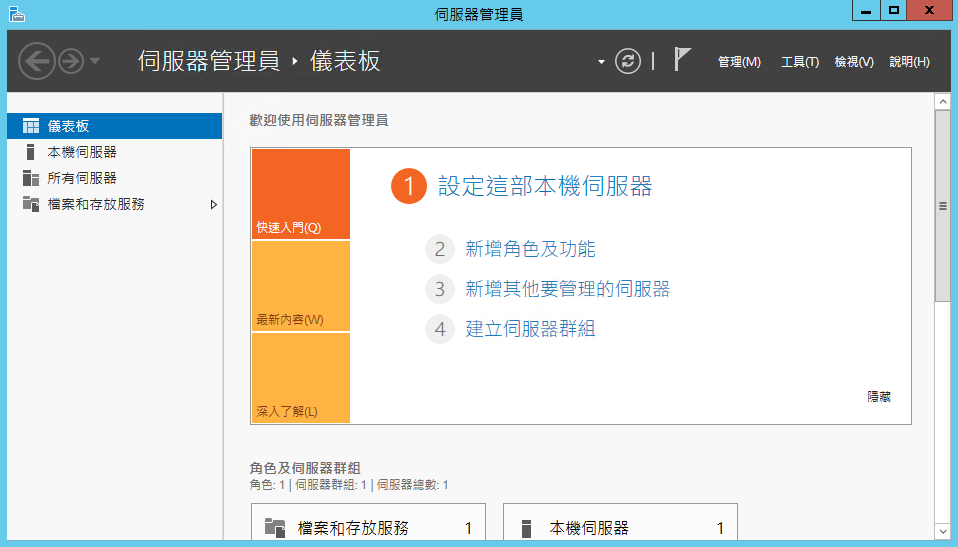Open the 說明(H) menu
Screen dimensions: 958x547
pos(909,62)
